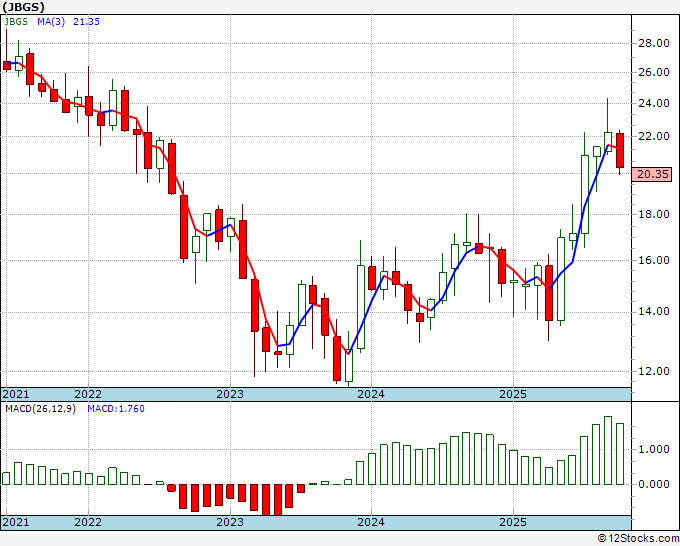680x546 pixels.
Task: Click the 0.000 MACD axis label
Action: tap(654, 484)
